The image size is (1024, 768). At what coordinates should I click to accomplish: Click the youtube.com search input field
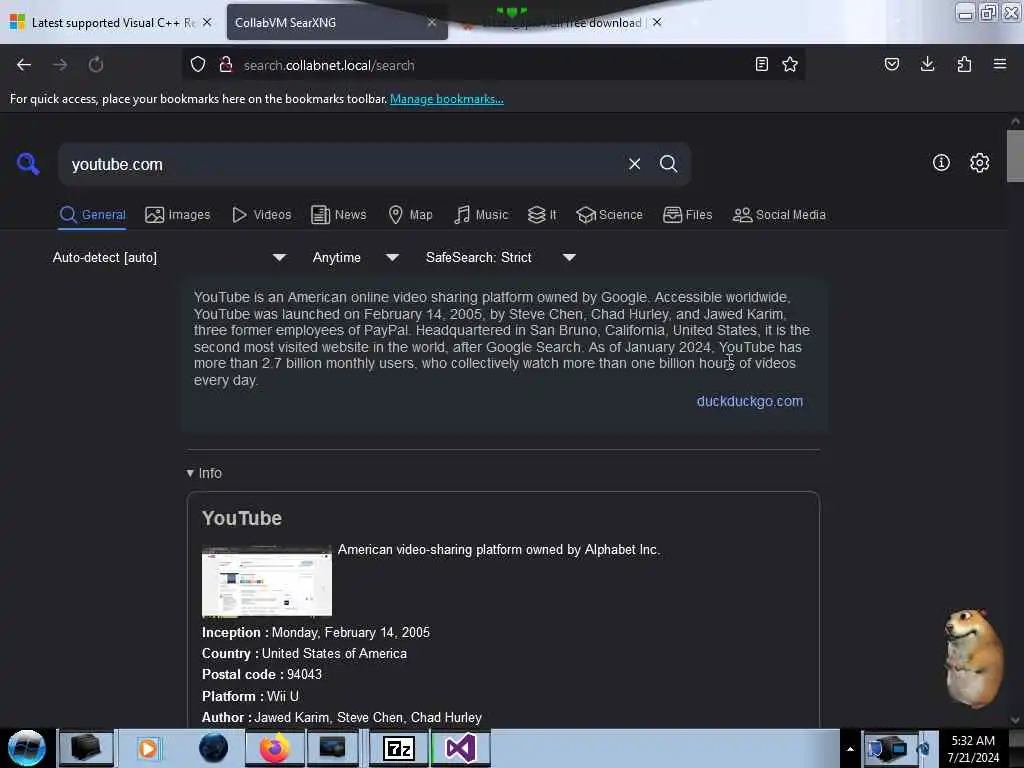point(346,164)
